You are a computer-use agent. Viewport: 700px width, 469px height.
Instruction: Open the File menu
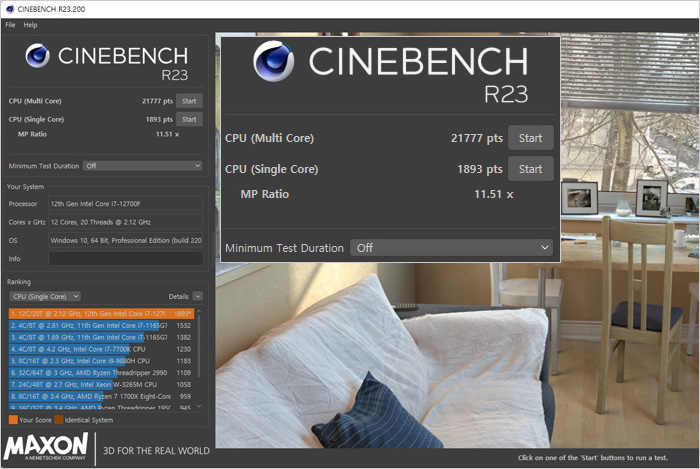coord(10,24)
